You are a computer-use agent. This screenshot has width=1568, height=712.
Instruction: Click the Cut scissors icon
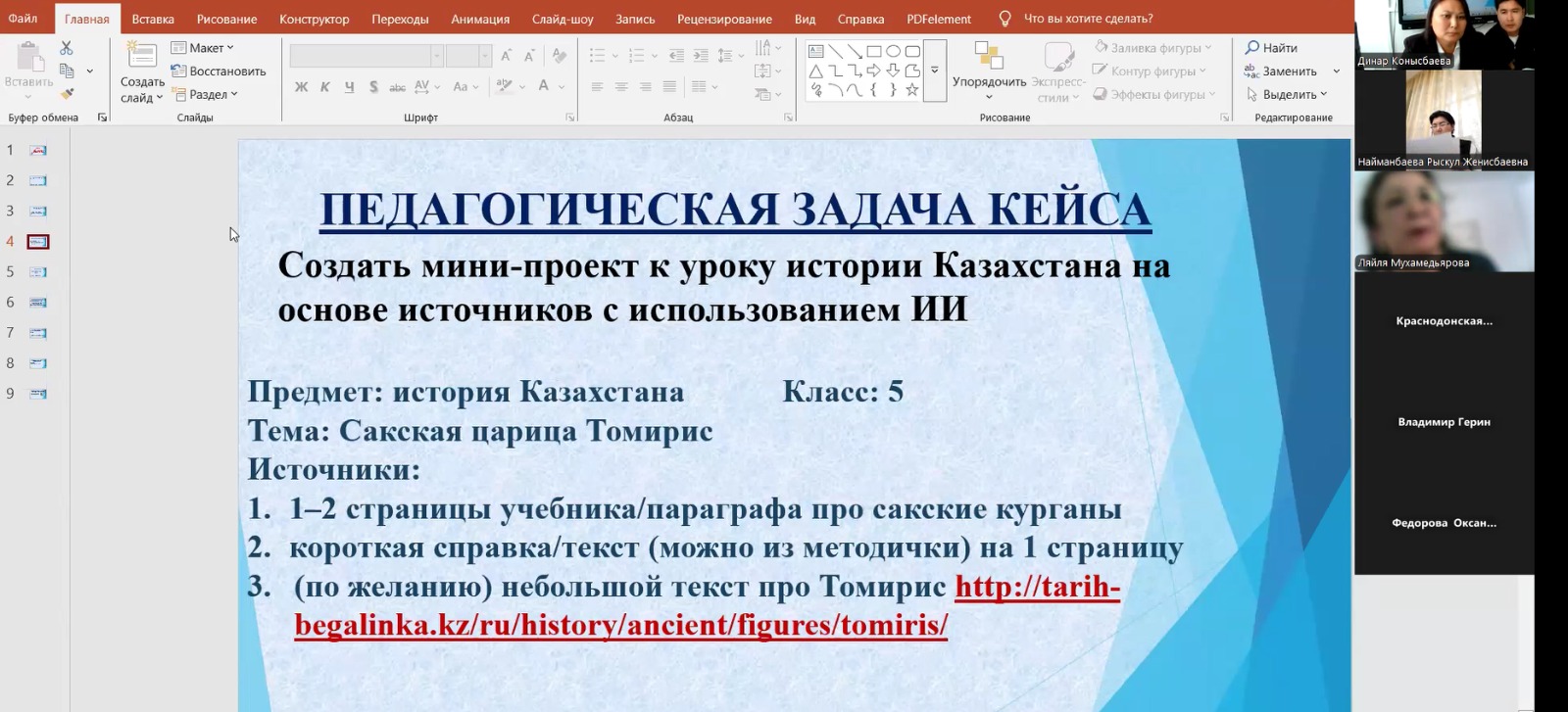point(66,48)
